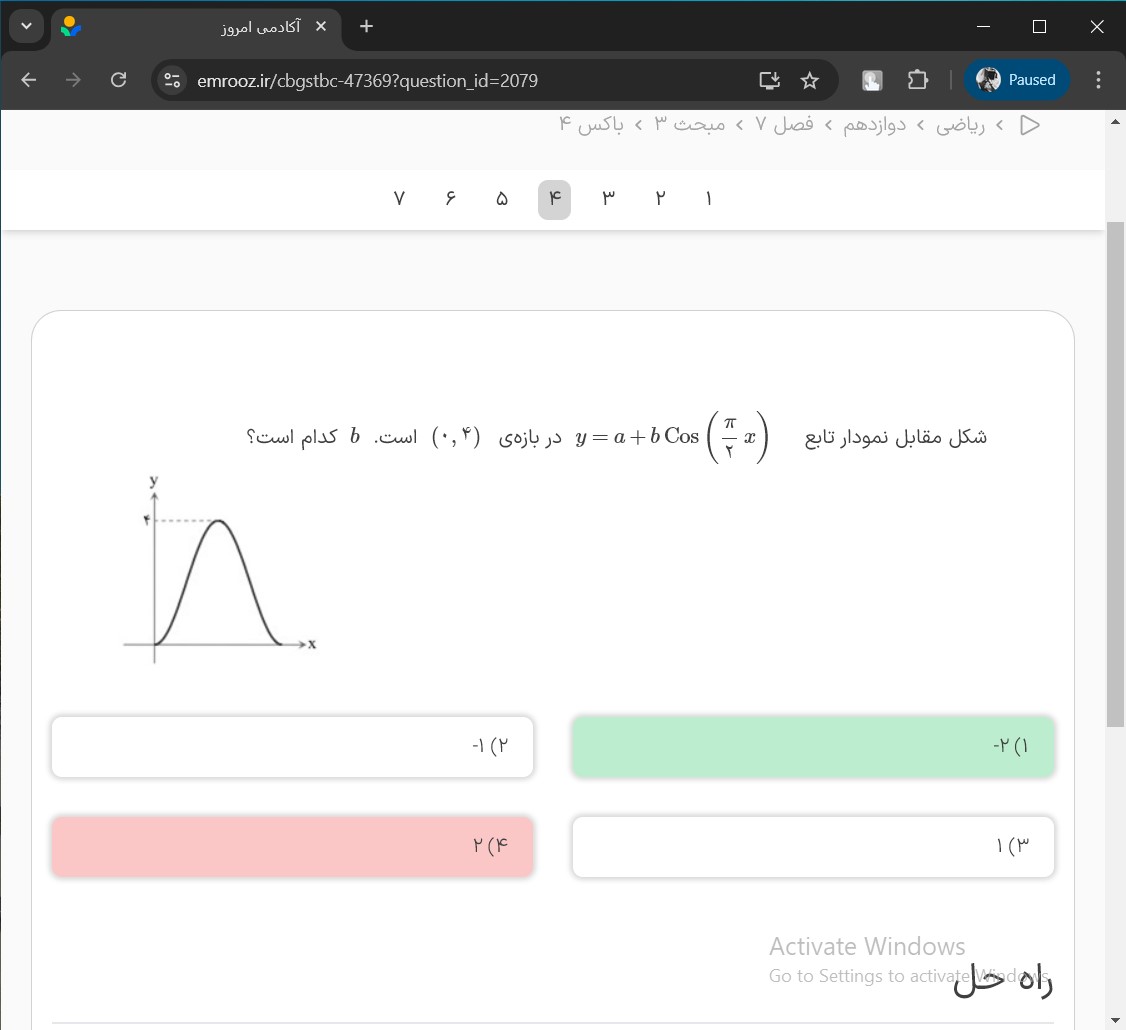The image size is (1126, 1030).
Task: Click the address bar URL field
Action: tap(450, 80)
